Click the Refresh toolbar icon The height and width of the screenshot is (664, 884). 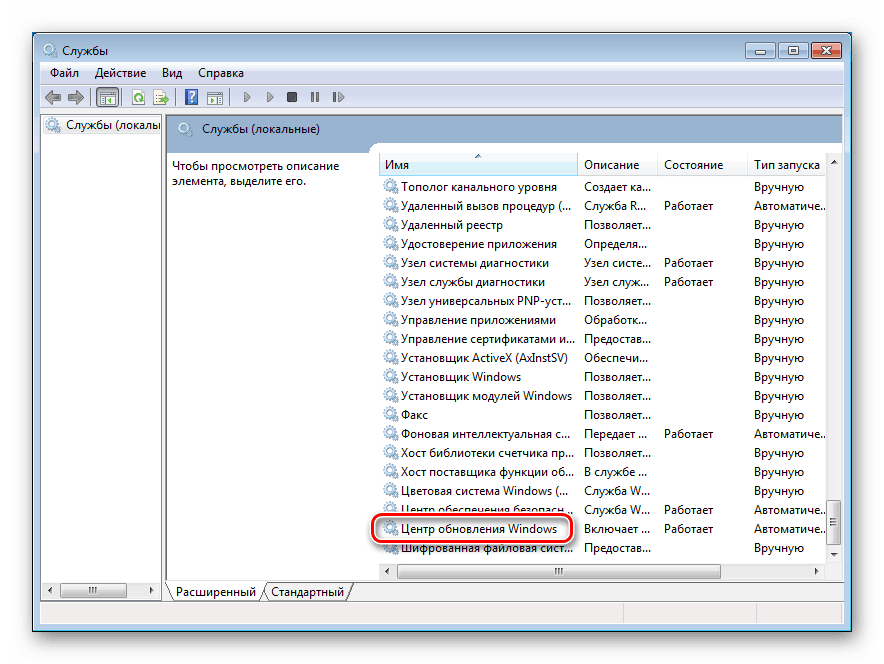[x=138, y=98]
